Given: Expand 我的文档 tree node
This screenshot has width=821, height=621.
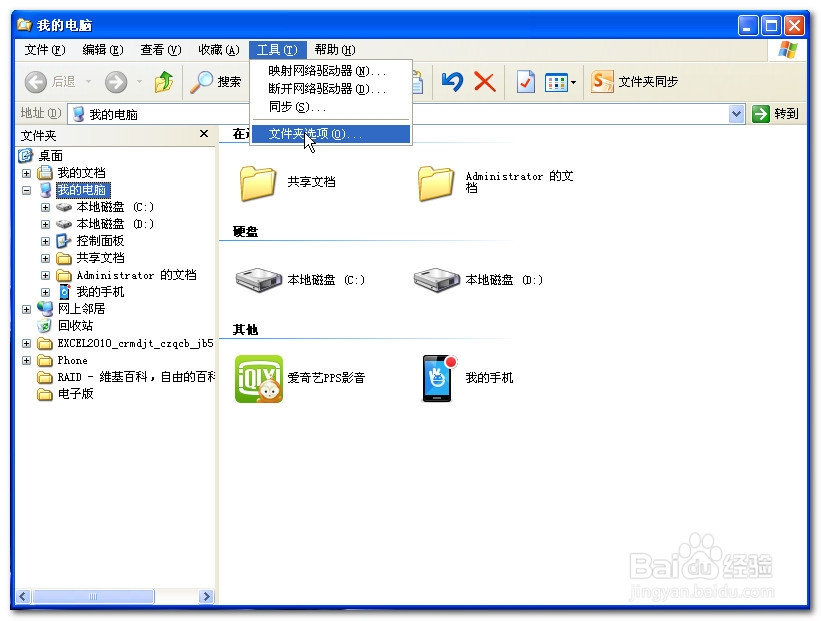Looking at the screenshot, I should point(26,173).
